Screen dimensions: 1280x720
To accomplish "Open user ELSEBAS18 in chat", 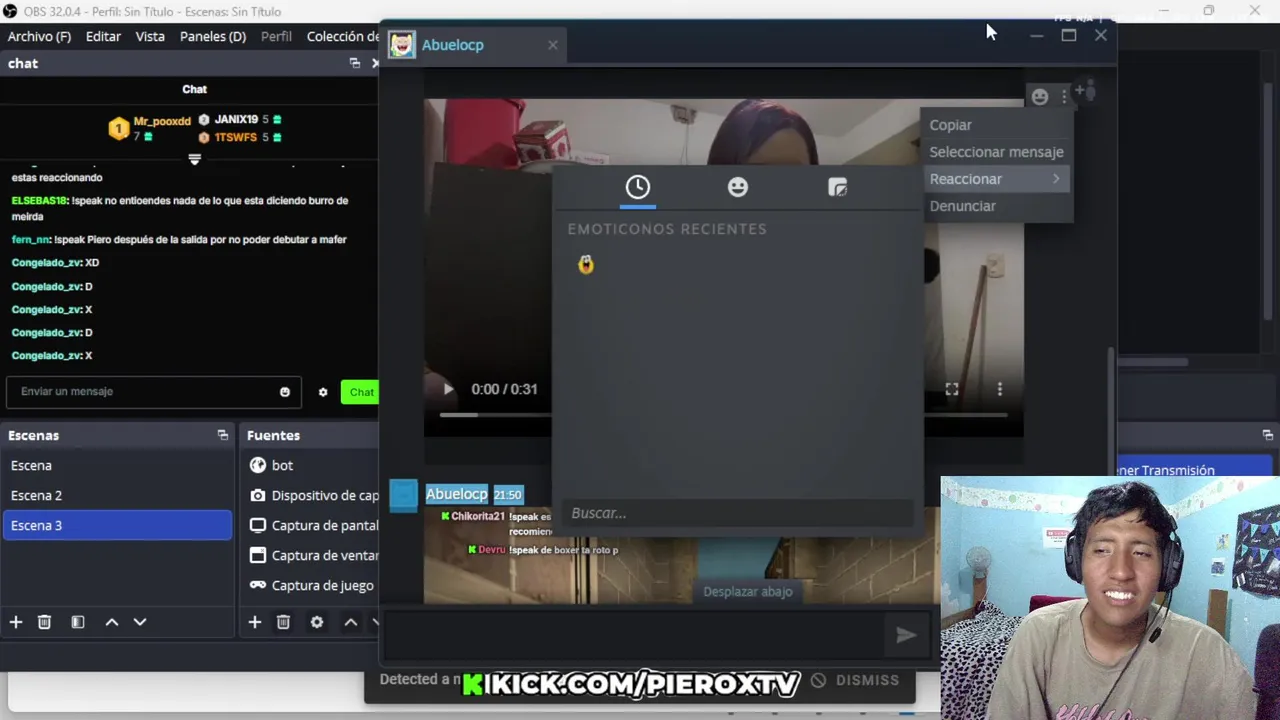I will tap(39, 200).
